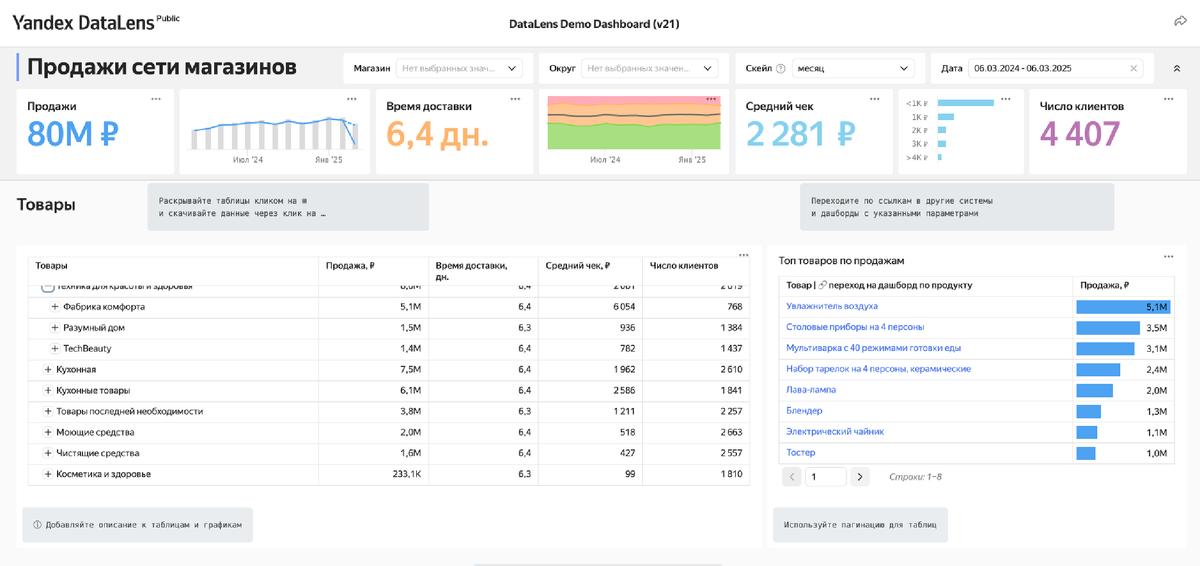This screenshot has height=566, width=1200.
Task: Collapse the Техника для красоты и здоровья row
Action: point(47,288)
